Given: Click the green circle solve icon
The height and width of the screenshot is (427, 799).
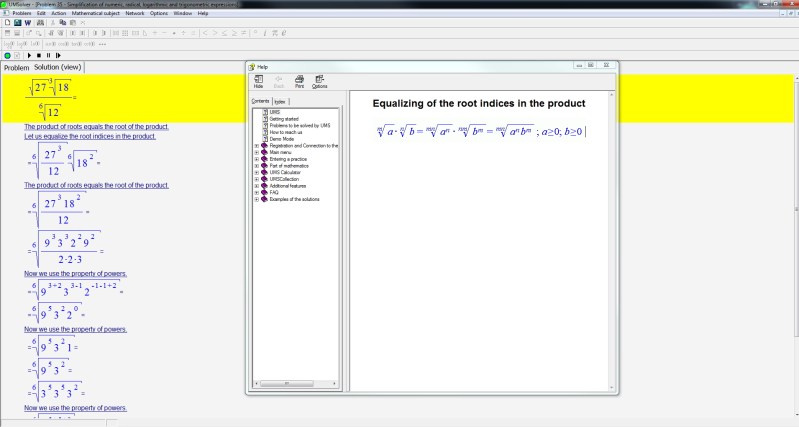Looking at the screenshot, I should tap(8, 56).
